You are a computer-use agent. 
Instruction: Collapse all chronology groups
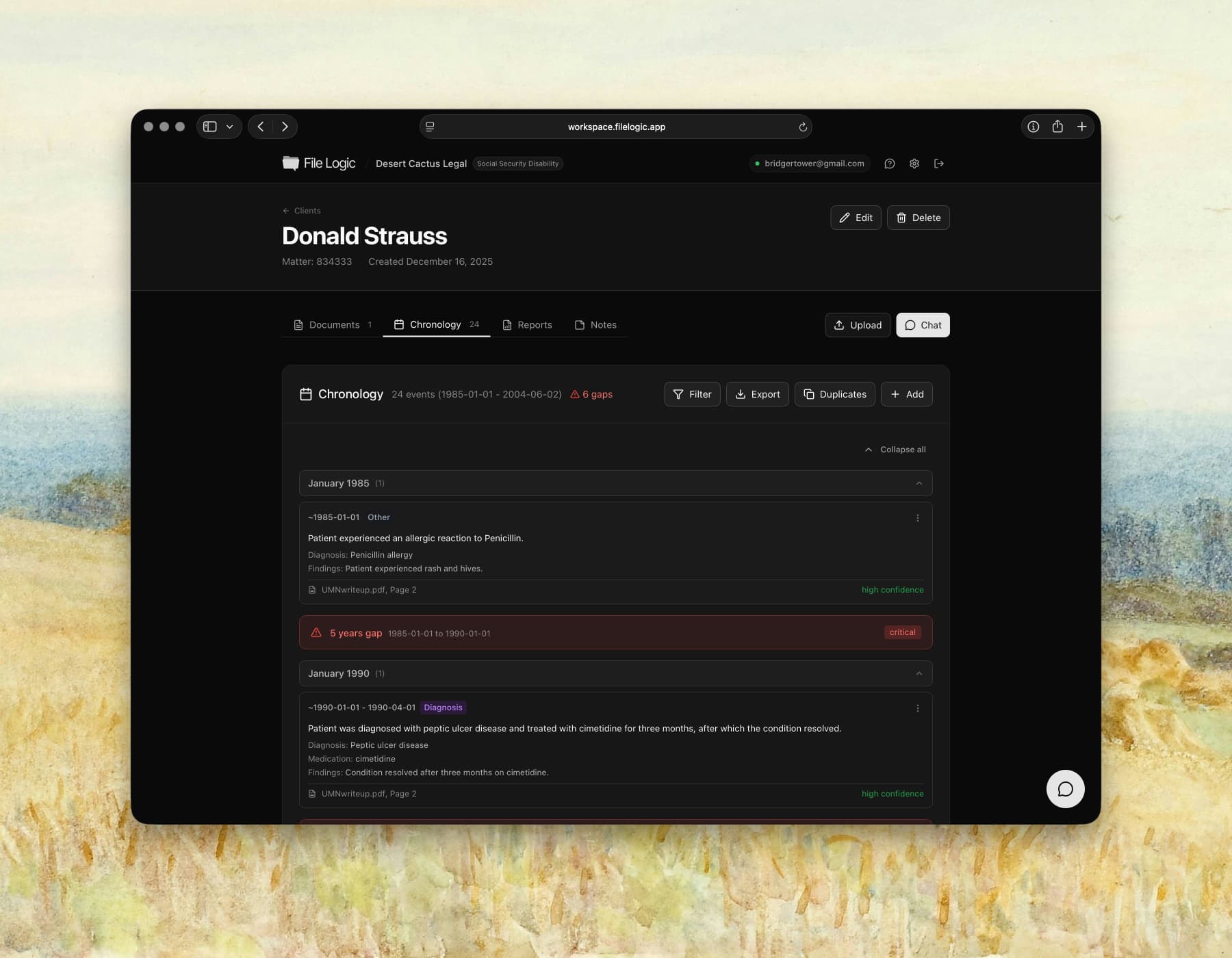click(x=895, y=450)
